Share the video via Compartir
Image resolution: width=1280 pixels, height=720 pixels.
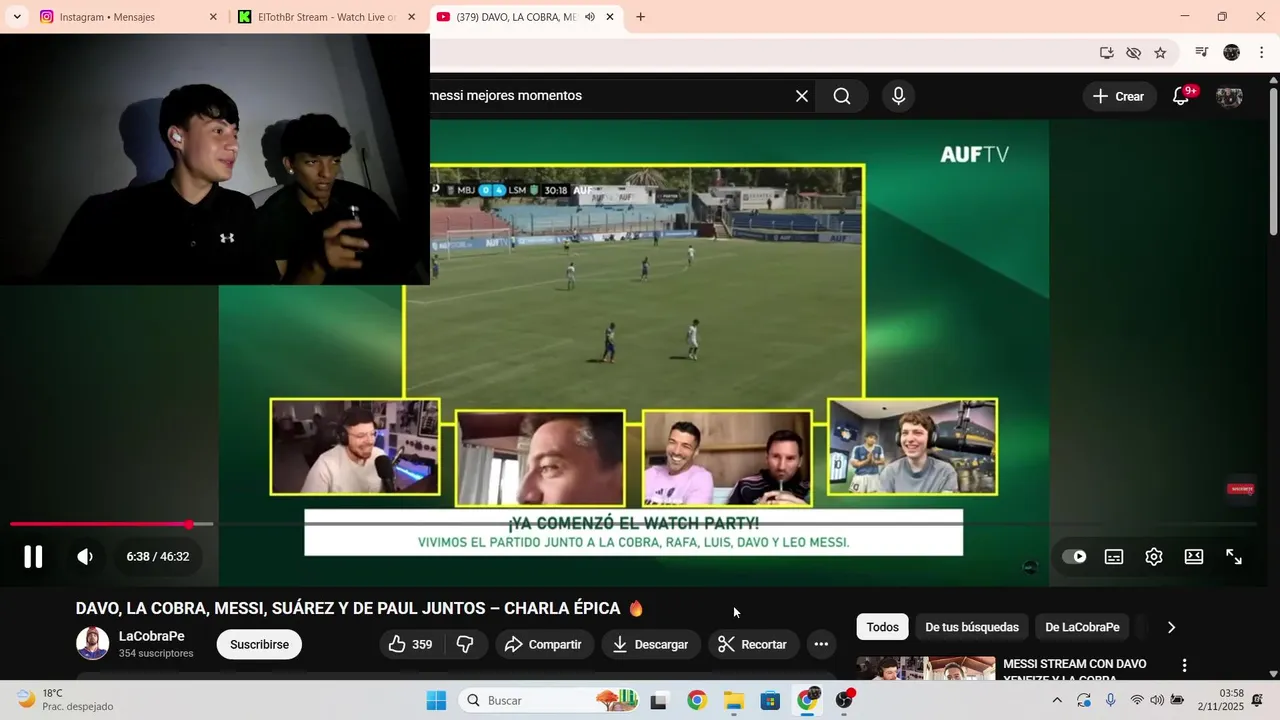pyautogui.click(x=544, y=644)
